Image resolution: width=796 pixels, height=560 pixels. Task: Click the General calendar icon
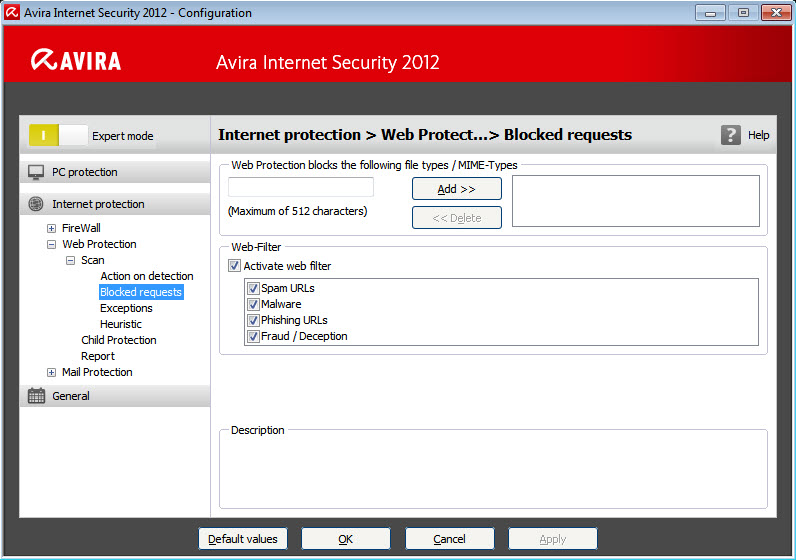36,396
